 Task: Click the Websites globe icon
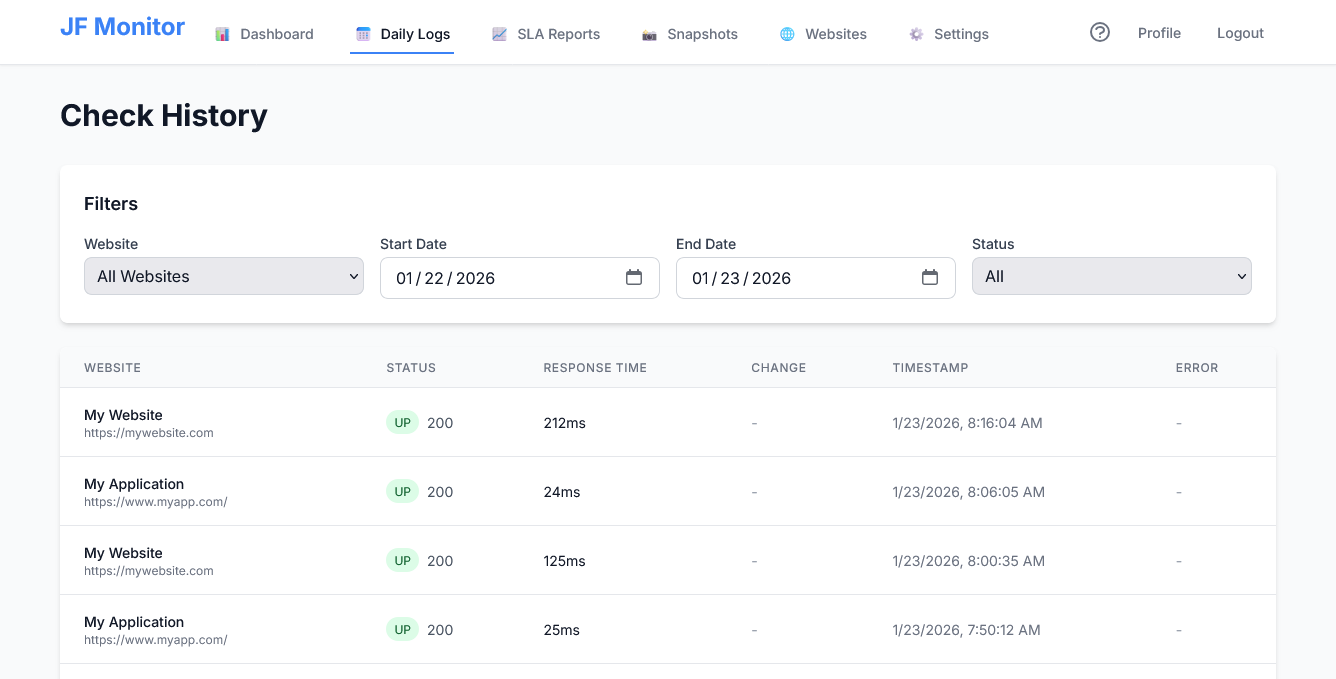pyautogui.click(x=787, y=34)
